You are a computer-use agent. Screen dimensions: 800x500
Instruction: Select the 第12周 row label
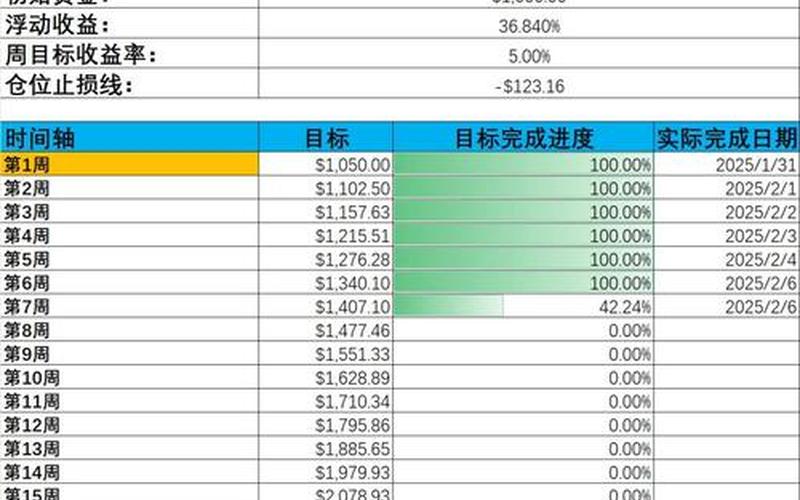[130, 424]
